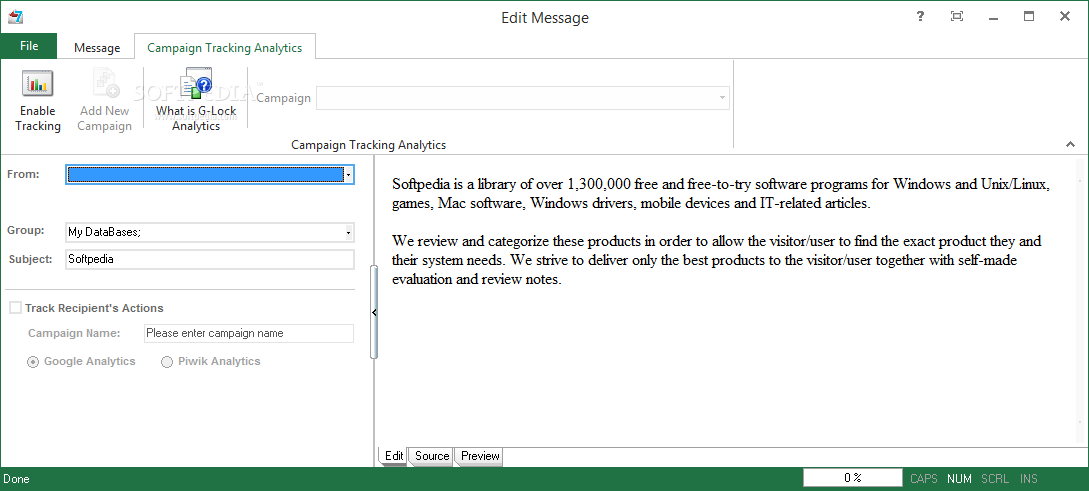The image size is (1089, 491).
Task: Maximize the Edit Message window
Action: tap(1029, 17)
